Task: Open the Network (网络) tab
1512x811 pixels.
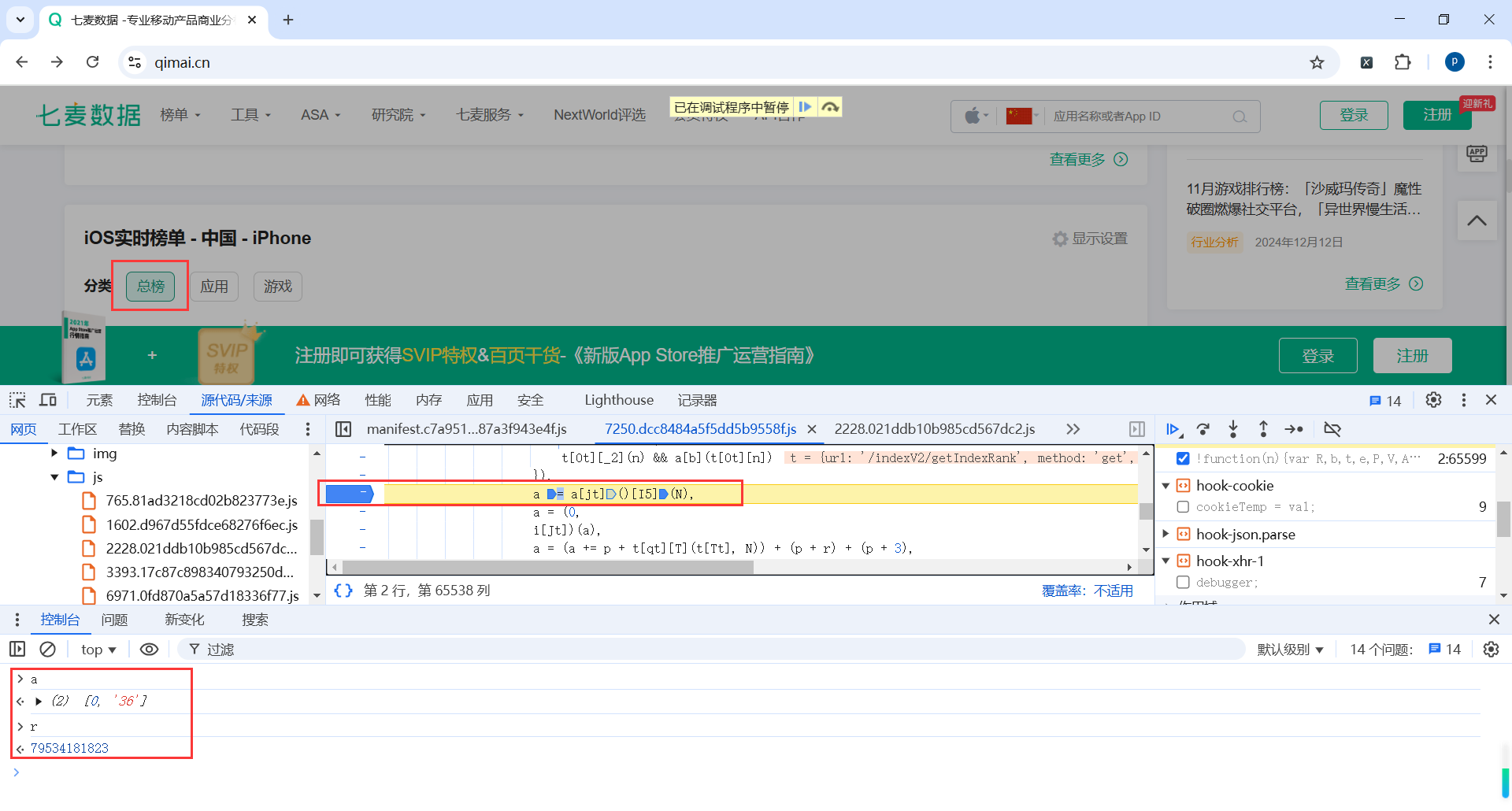Action: coord(319,400)
